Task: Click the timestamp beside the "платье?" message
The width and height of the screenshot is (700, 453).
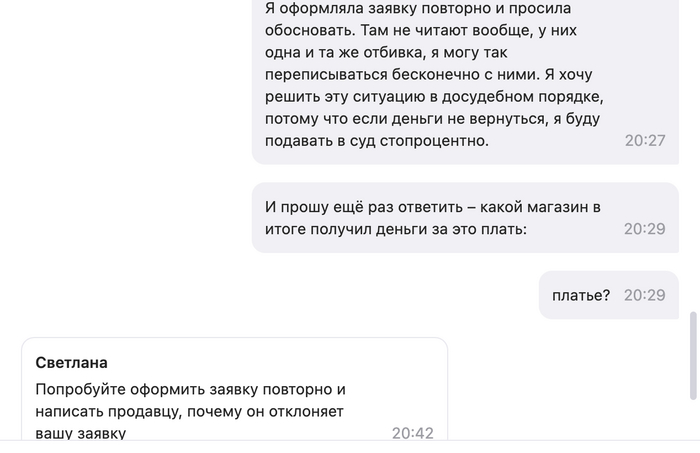Action: click(x=645, y=295)
